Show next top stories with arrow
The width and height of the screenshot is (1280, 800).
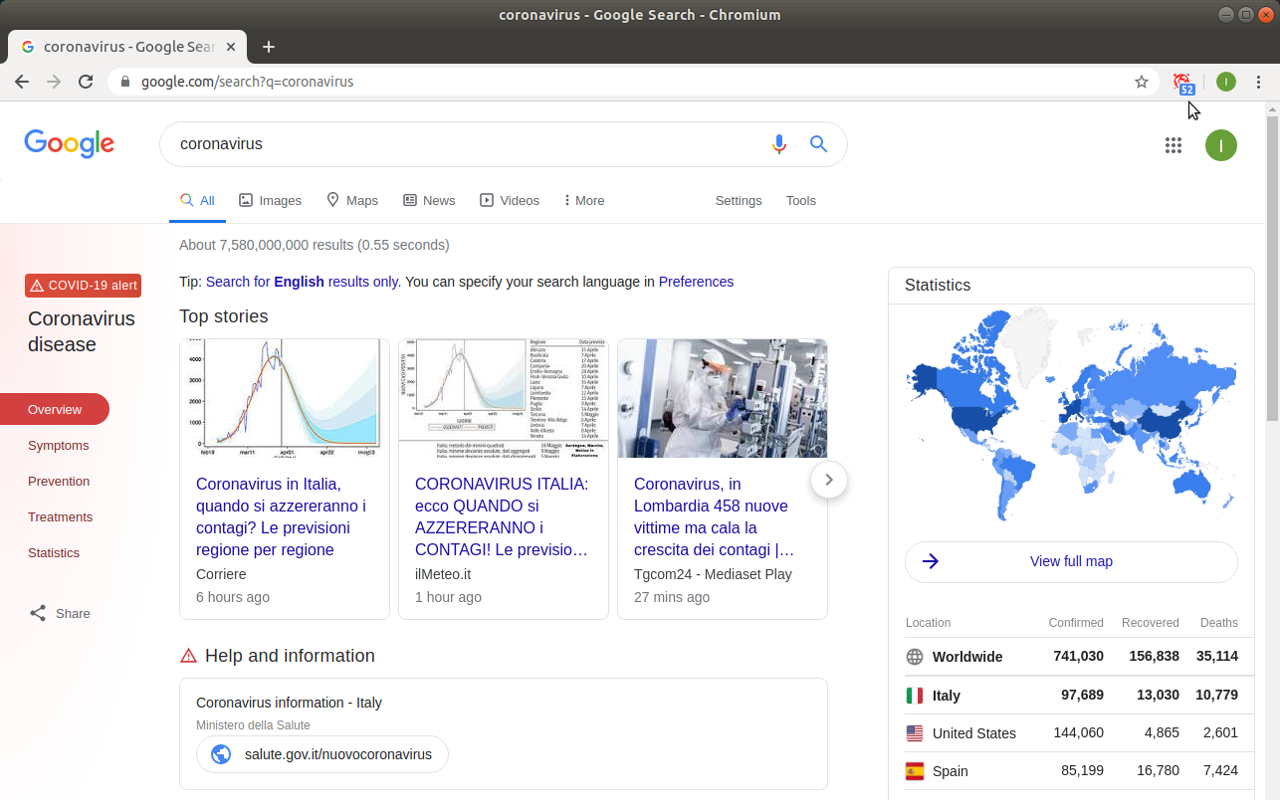click(x=829, y=480)
